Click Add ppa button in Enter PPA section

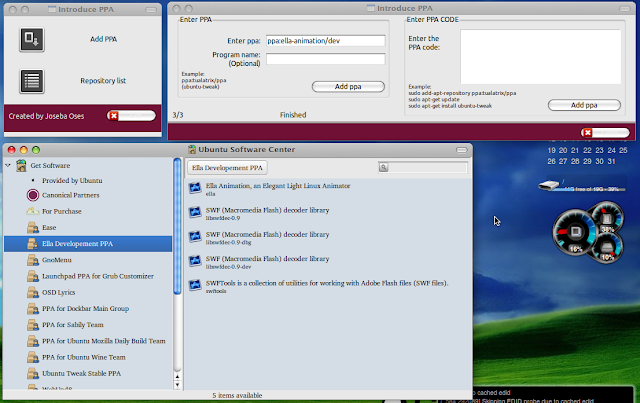tap(348, 87)
